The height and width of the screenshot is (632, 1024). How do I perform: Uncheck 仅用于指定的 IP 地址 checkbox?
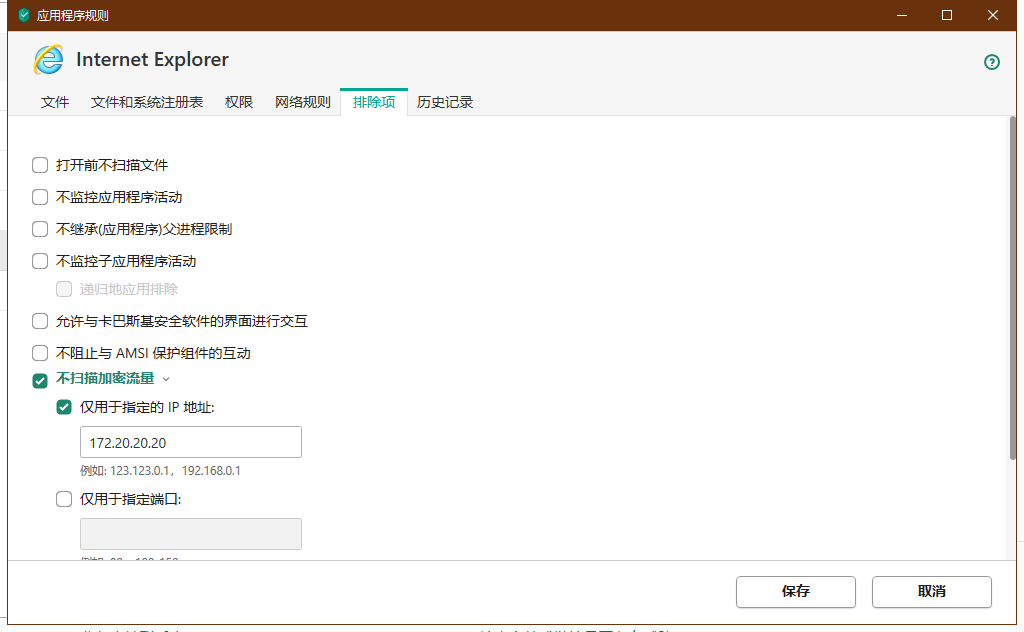point(64,407)
